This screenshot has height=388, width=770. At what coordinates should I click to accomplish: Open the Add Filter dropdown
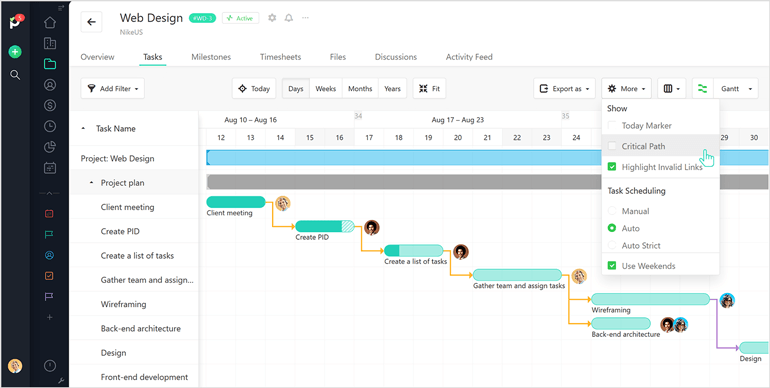[112, 89]
